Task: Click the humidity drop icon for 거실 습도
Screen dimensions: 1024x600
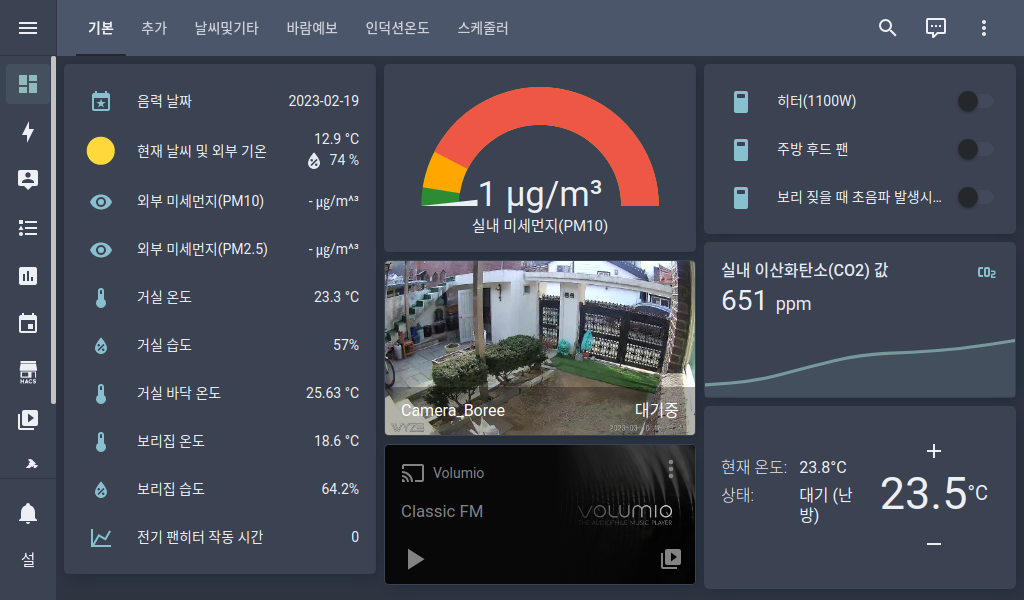Action: point(101,346)
